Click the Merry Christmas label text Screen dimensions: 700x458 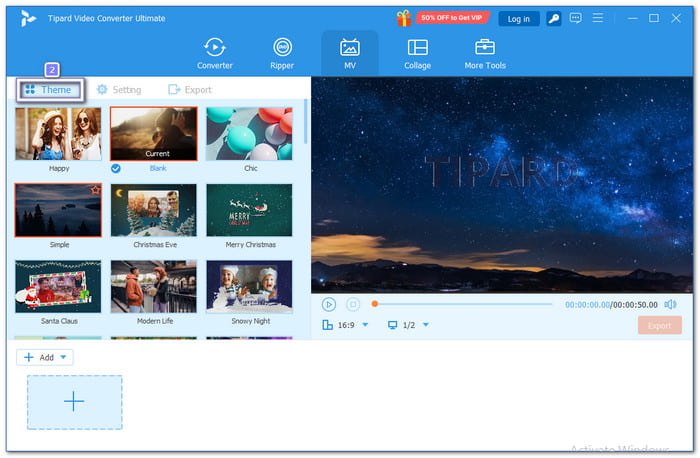coord(250,245)
